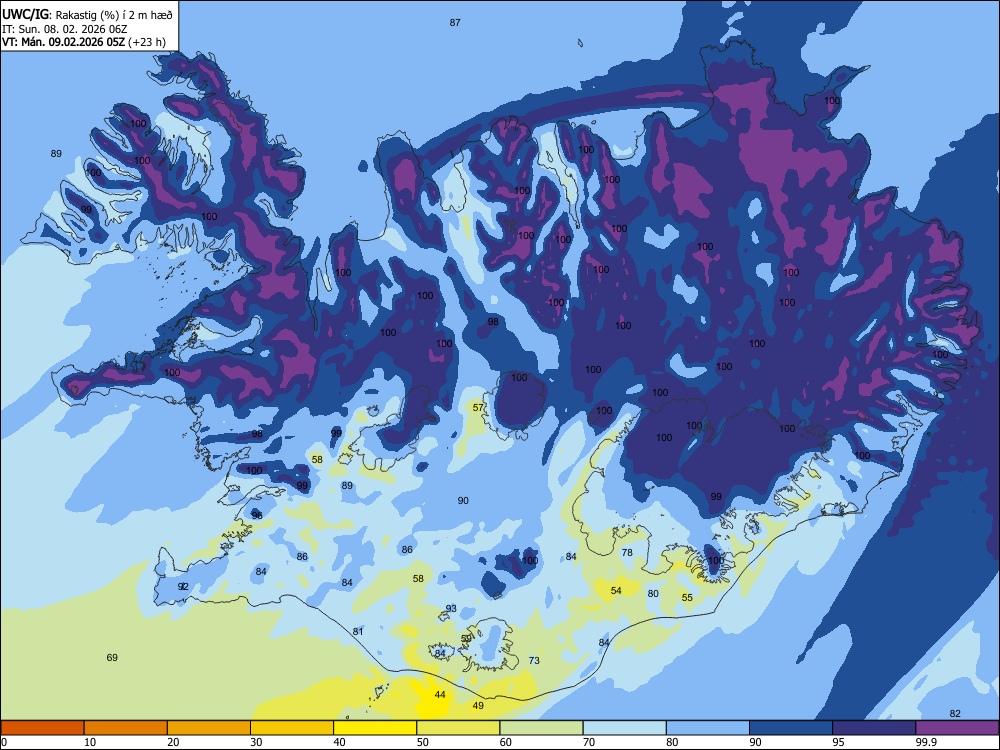Select the legend label 70
The image size is (1000, 750).
589,742
